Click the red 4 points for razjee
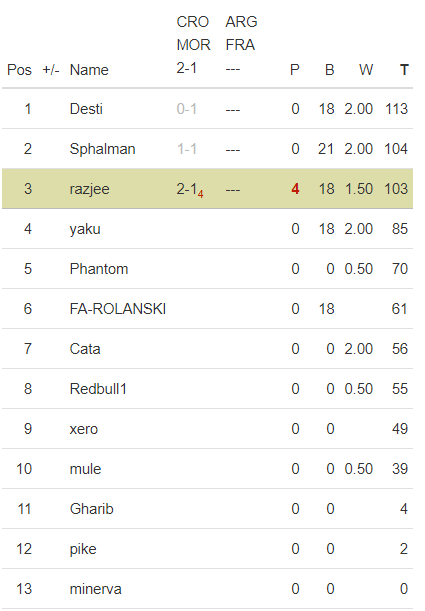Screen dimensions: 425x611 coord(295,189)
